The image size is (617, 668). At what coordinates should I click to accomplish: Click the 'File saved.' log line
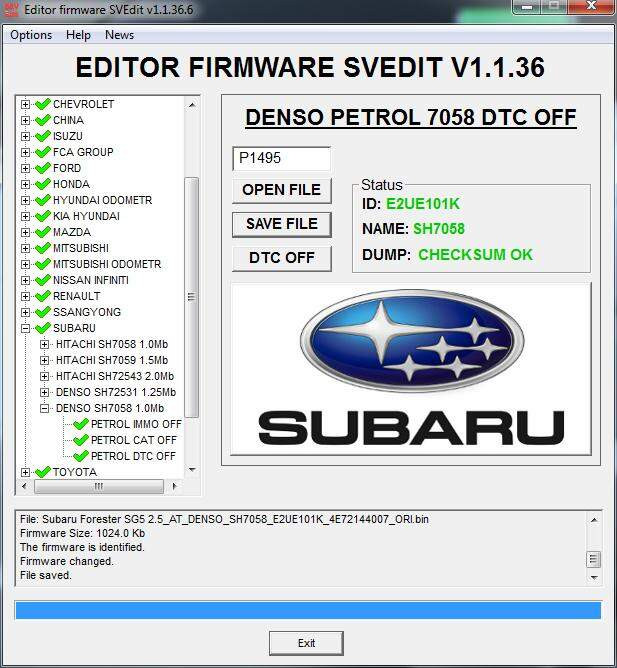tap(46, 575)
